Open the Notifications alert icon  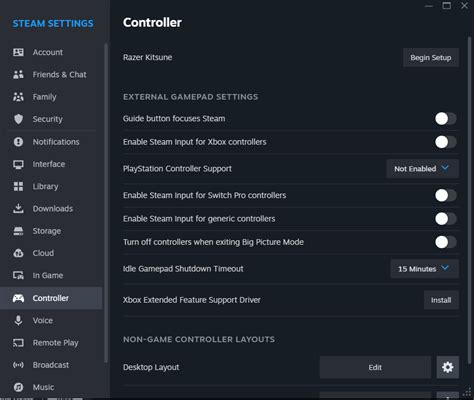click(18, 142)
